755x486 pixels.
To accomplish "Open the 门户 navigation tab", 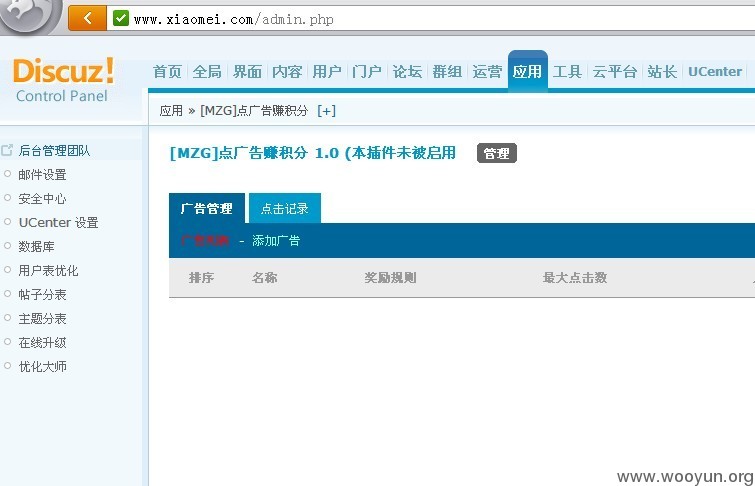I will pyautogui.click(x=367, y=72).
